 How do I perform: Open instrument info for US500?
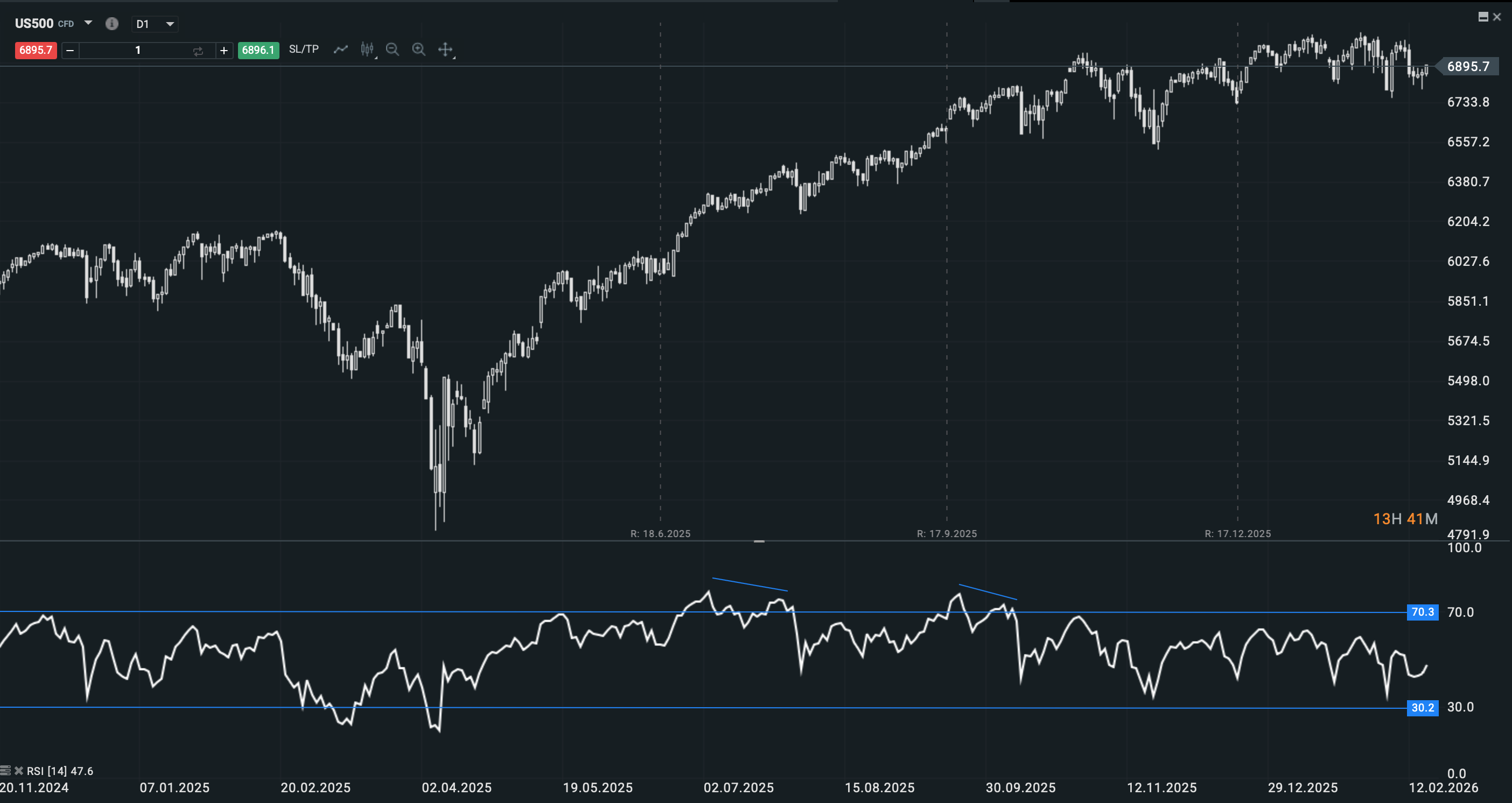tap(111, 24)
